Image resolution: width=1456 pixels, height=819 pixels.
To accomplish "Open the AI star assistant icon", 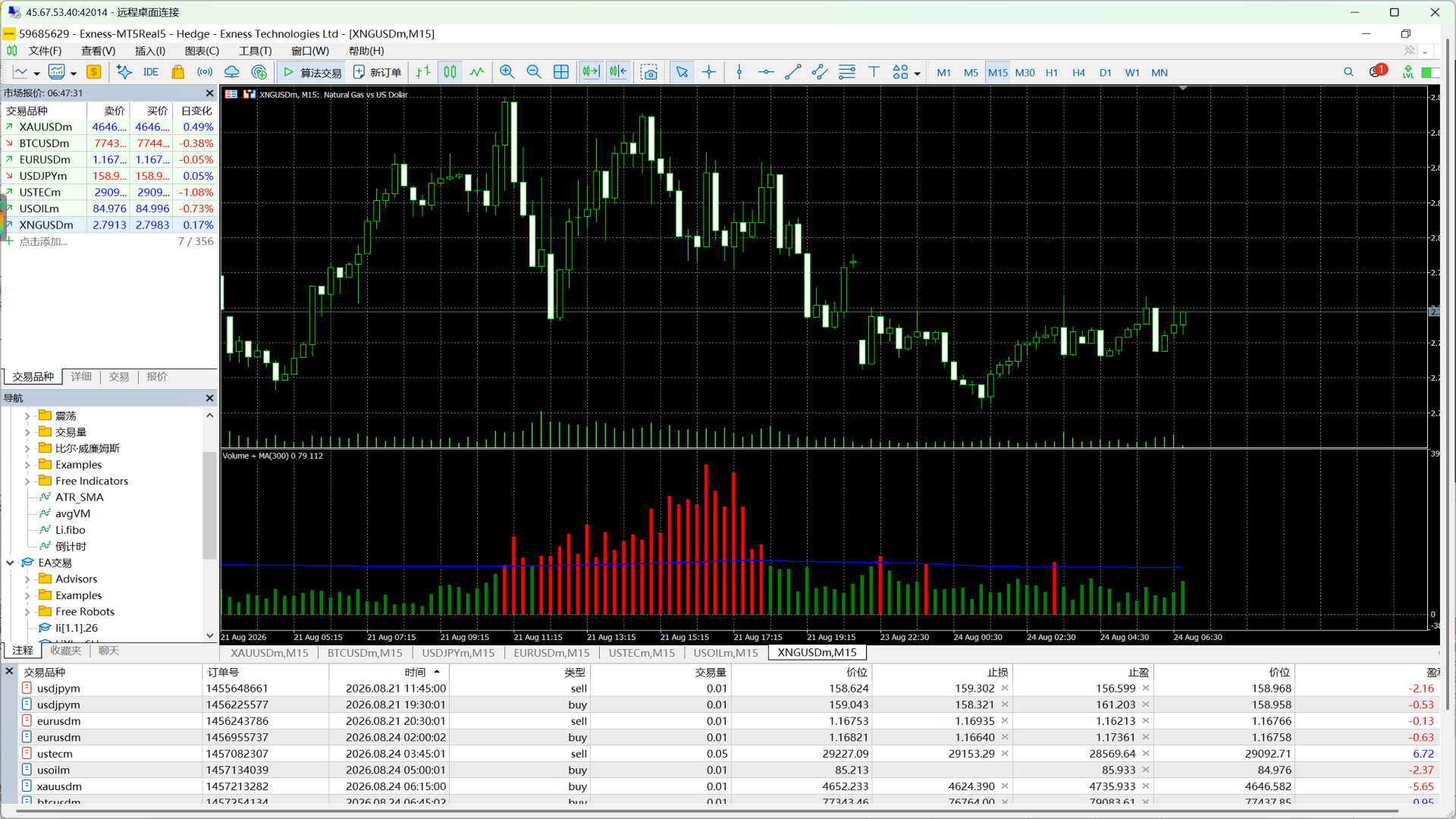I will point(124,73).
